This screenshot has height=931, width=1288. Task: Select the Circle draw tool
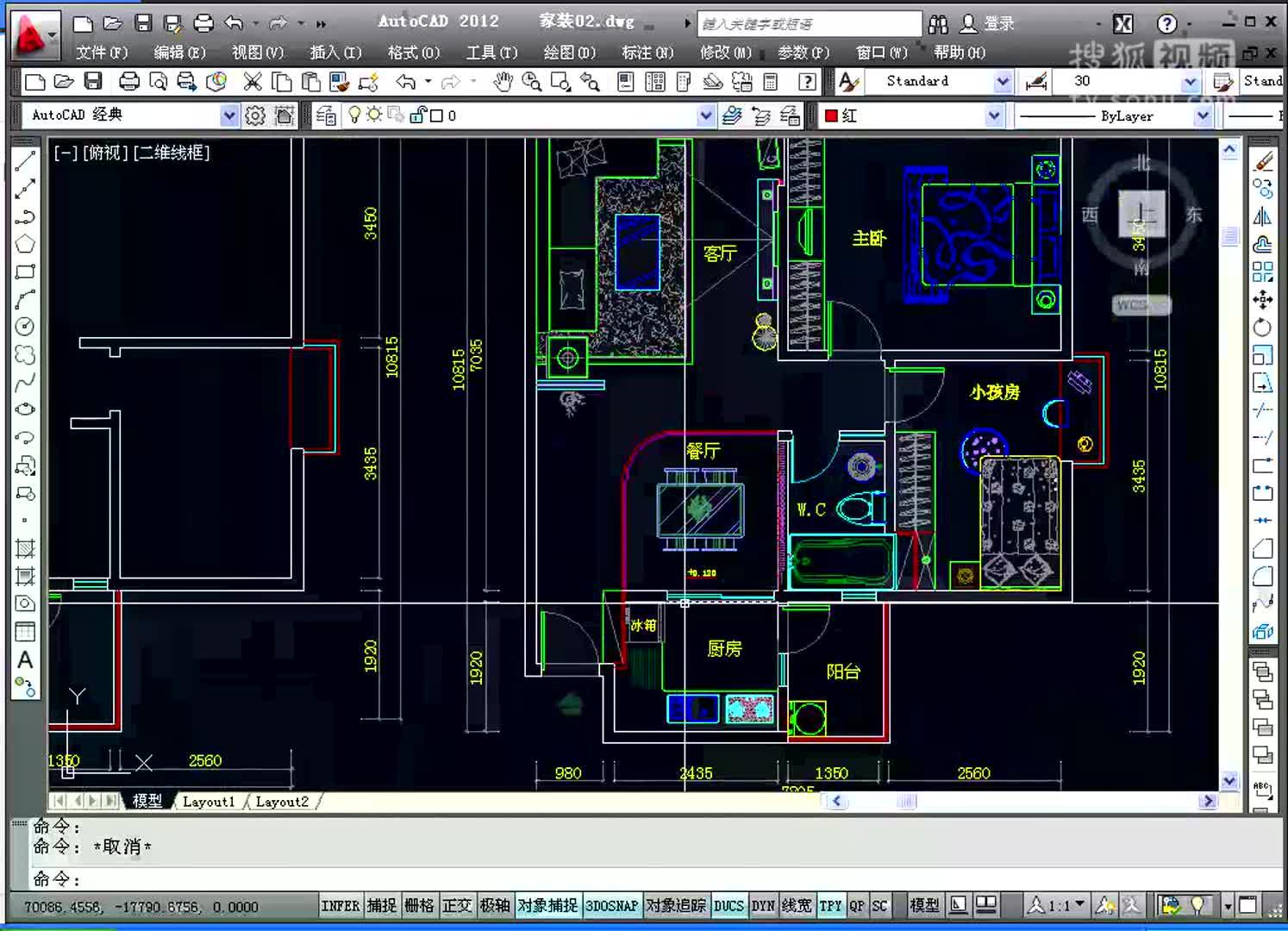(25, 326)
